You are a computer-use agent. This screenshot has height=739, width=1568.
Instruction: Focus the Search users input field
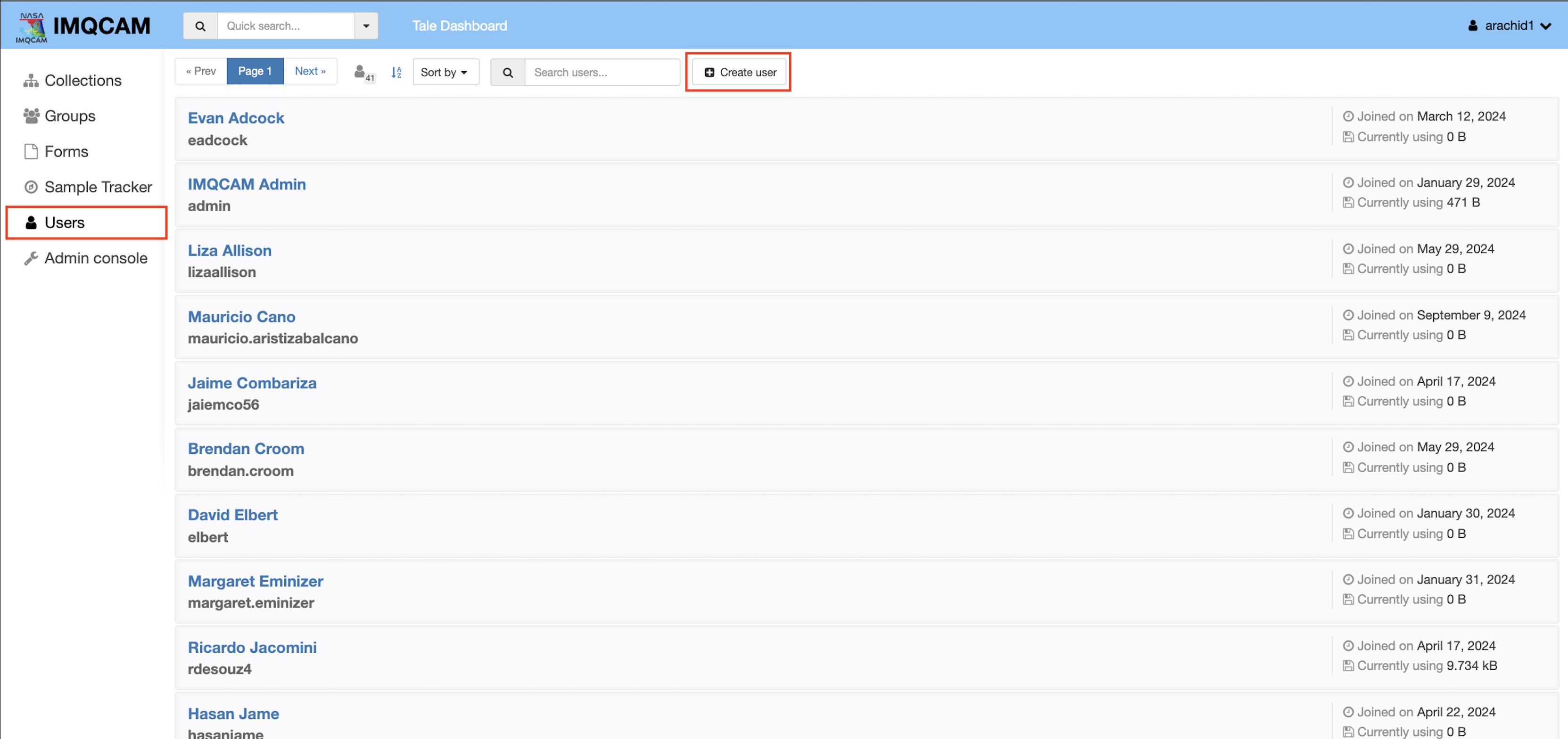(x=602, y=73)
